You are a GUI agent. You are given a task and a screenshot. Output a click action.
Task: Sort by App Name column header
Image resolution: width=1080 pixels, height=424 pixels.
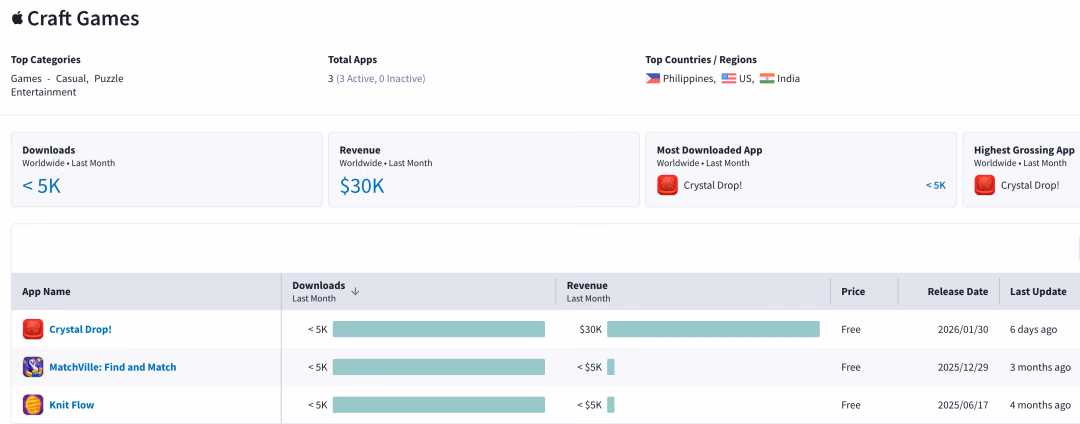point(46,291)
